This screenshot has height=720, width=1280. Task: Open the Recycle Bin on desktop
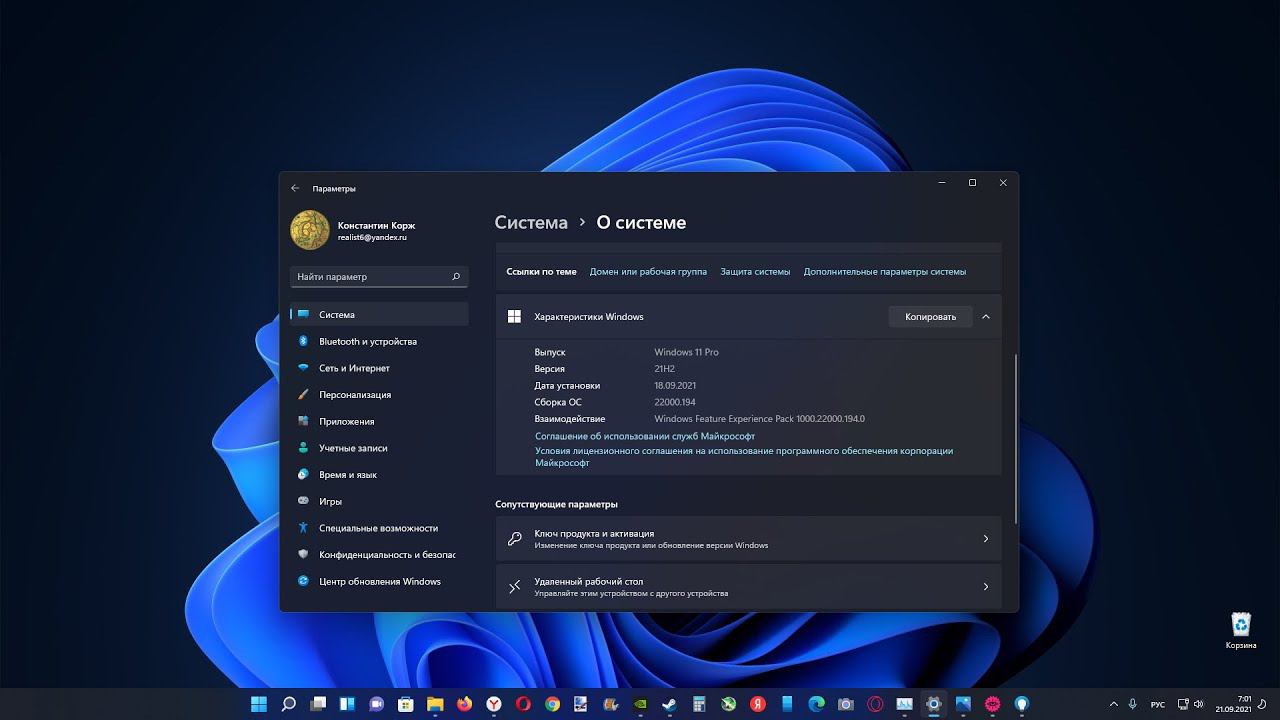pos(1241,631)
